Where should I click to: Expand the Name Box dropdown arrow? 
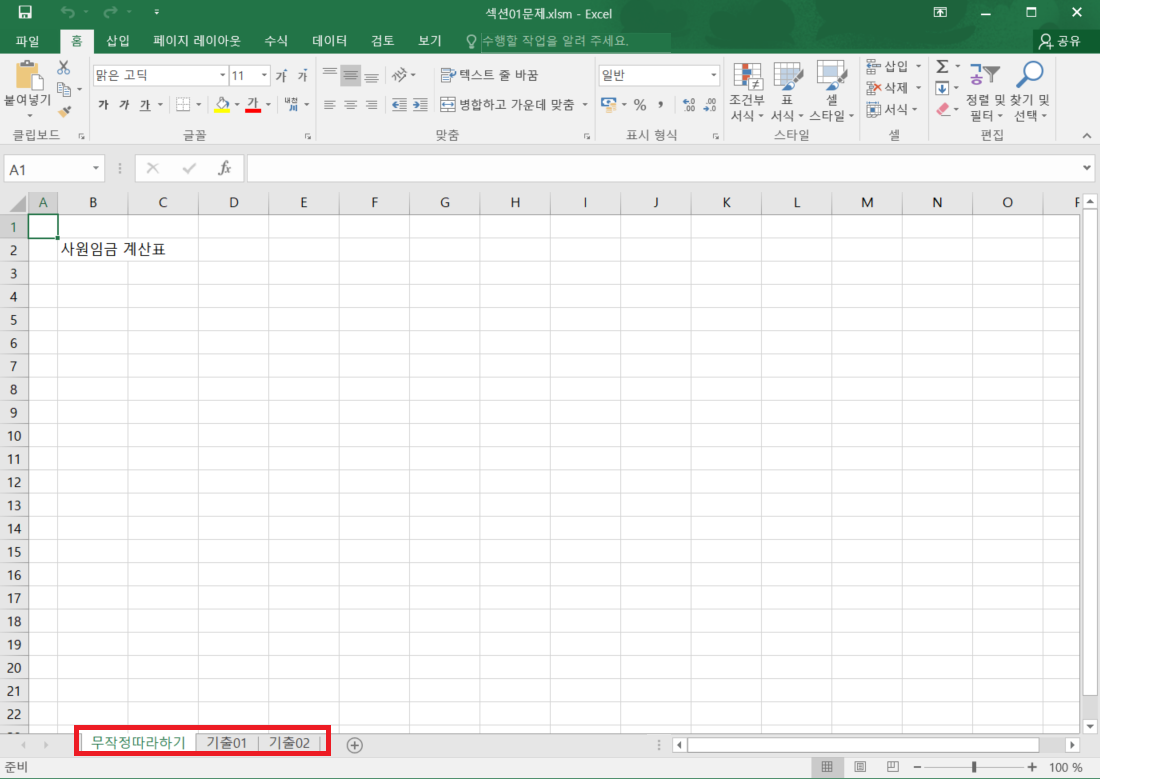(x=96, y=168)
